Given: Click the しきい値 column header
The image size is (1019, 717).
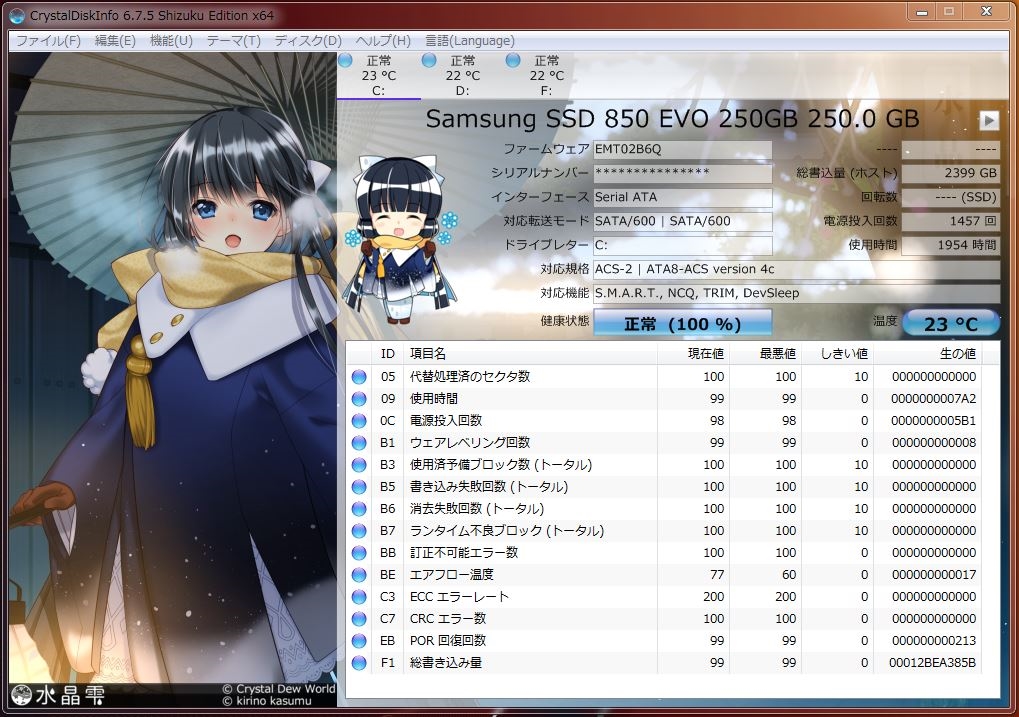Looking at the screenshot, I should tap(838, 354).
